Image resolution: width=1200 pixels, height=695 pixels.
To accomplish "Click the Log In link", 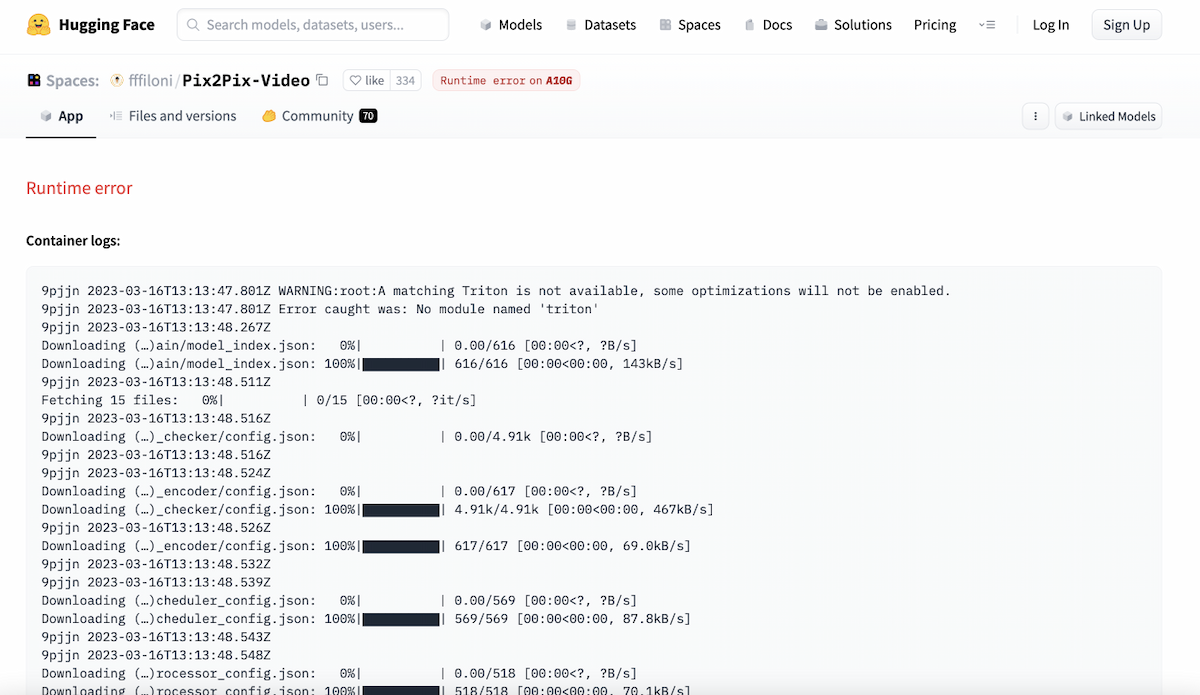I will (1051, 25).
